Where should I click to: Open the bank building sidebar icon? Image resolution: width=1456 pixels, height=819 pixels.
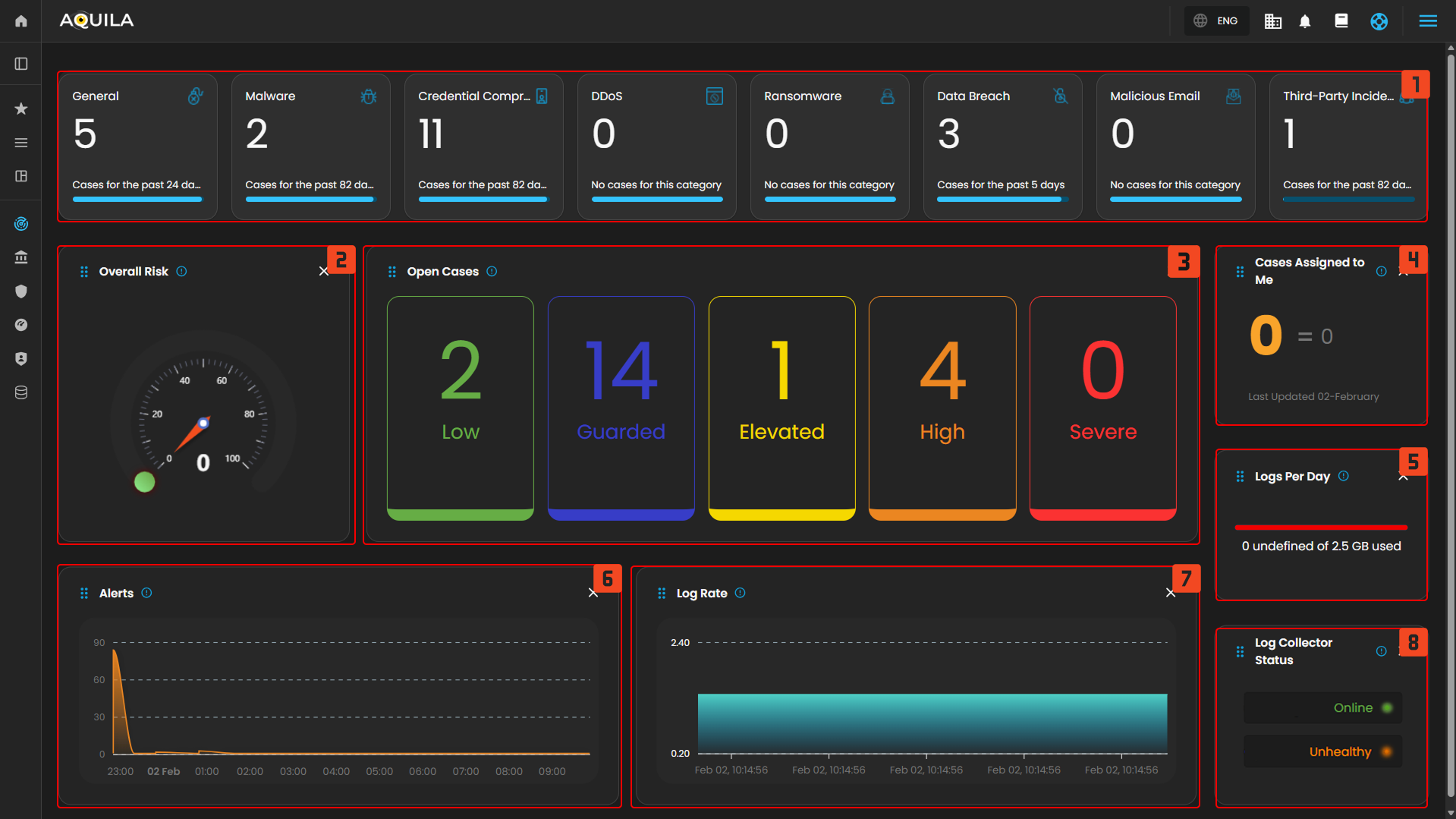(21, 257)
